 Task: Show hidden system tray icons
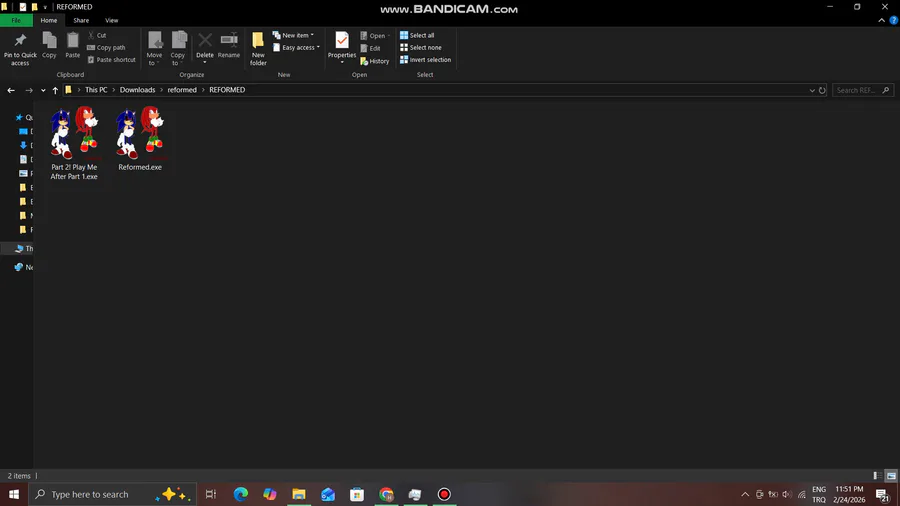745,494
